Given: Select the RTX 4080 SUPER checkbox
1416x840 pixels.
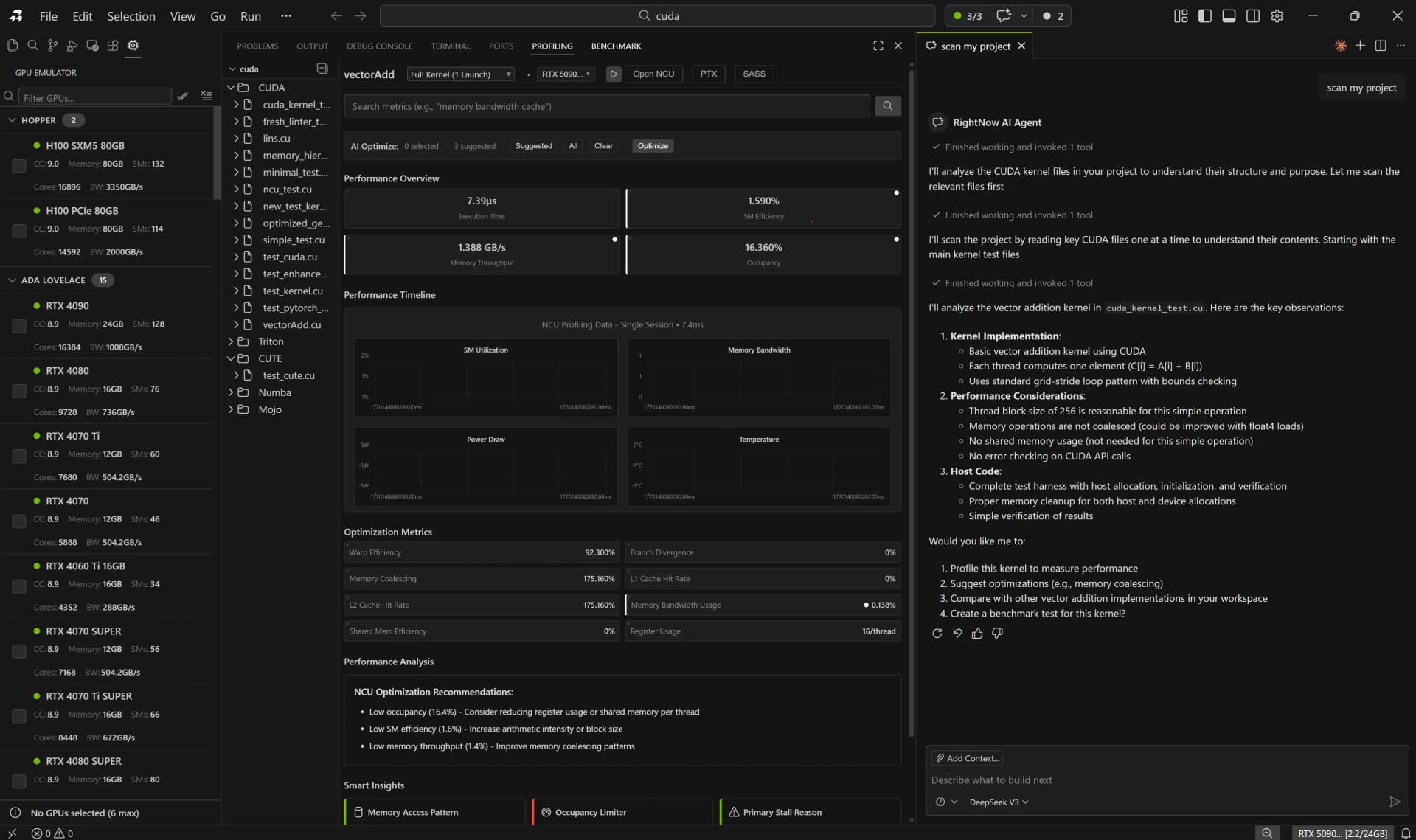Looking at the screenshot, I should click(x=18, y=781).
